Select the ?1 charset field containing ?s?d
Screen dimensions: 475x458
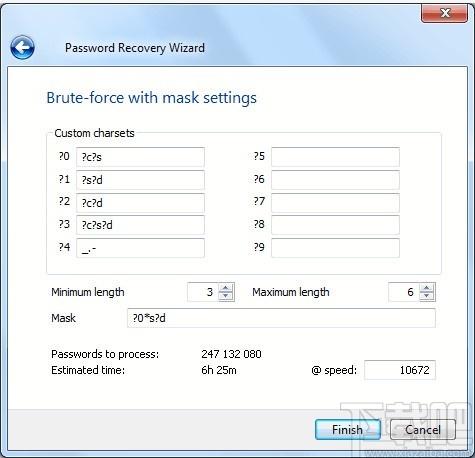pos(140,180)
